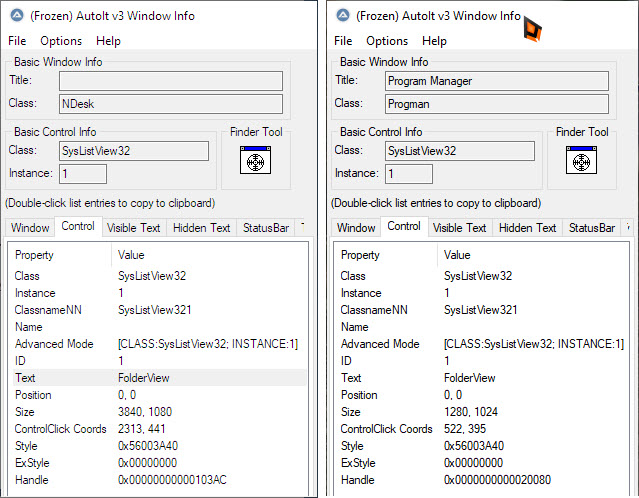
Task: Click the AutoIt icon in the right title bar
Action: tap(341, 16)
